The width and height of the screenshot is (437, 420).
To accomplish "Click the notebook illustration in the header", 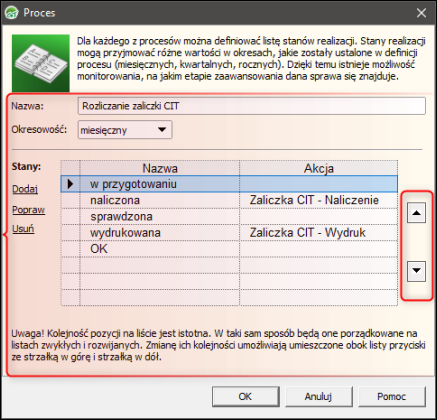I will point(41,63).
